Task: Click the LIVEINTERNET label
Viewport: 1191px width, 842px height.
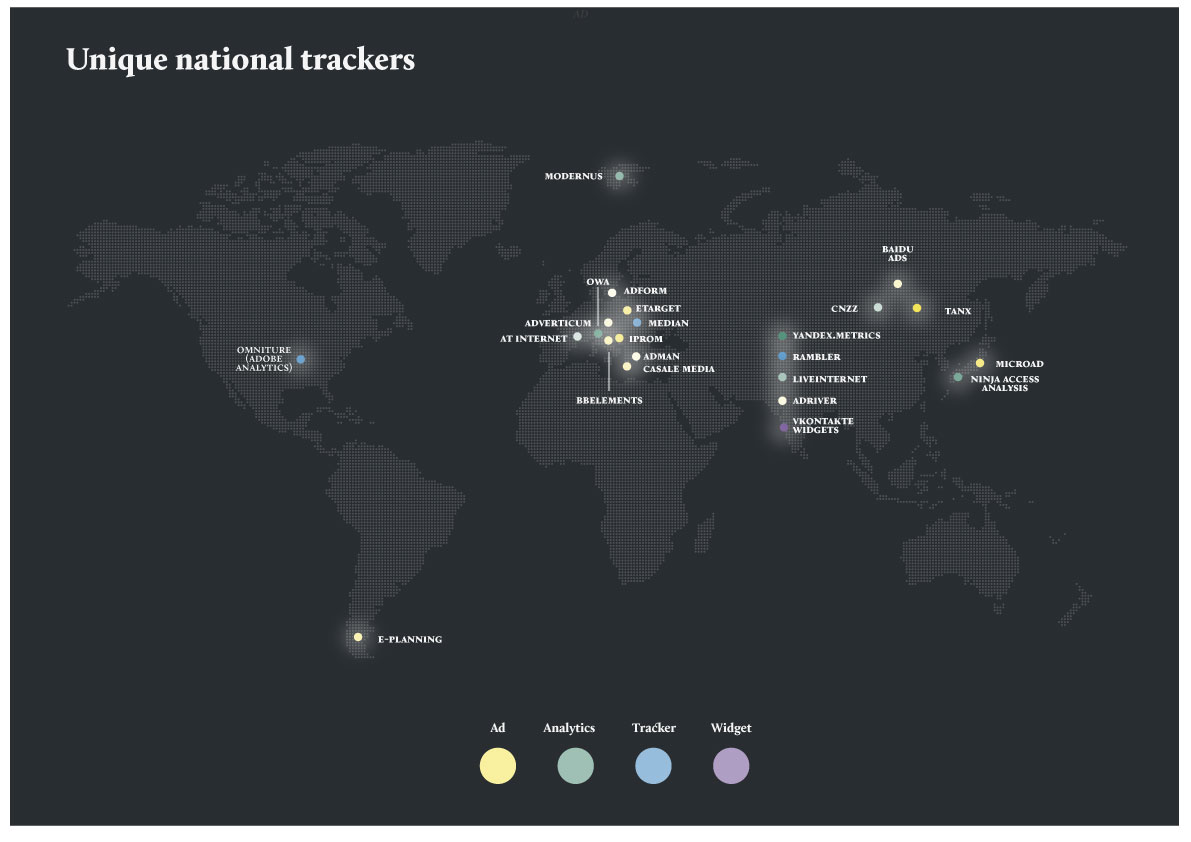Action: pyautogui.click(x=829, y=379)
